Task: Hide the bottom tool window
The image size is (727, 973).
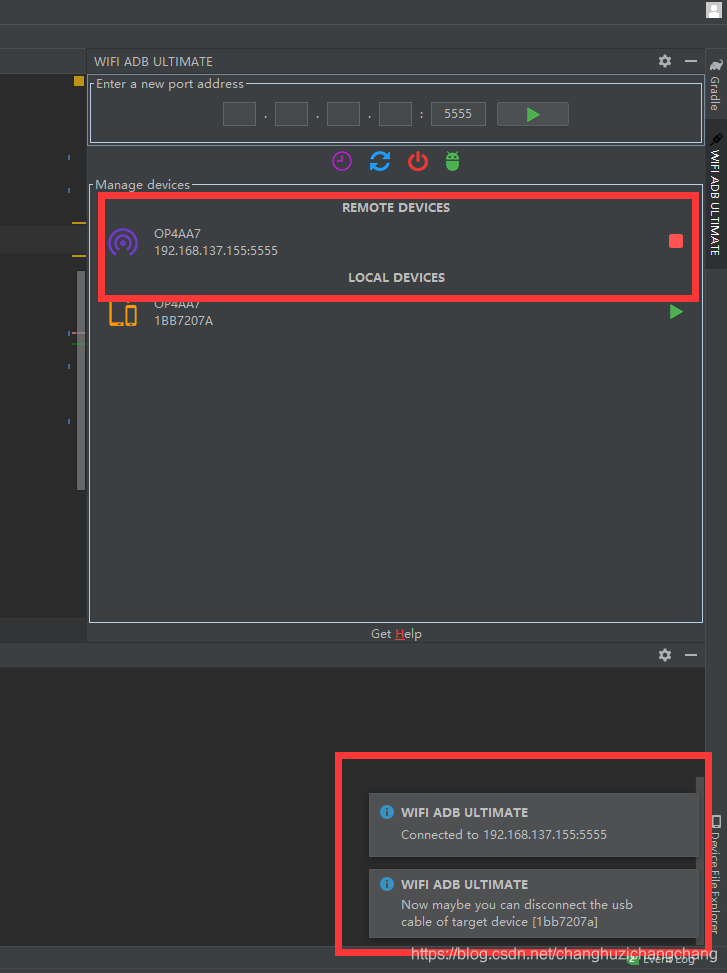Action: 691,655
